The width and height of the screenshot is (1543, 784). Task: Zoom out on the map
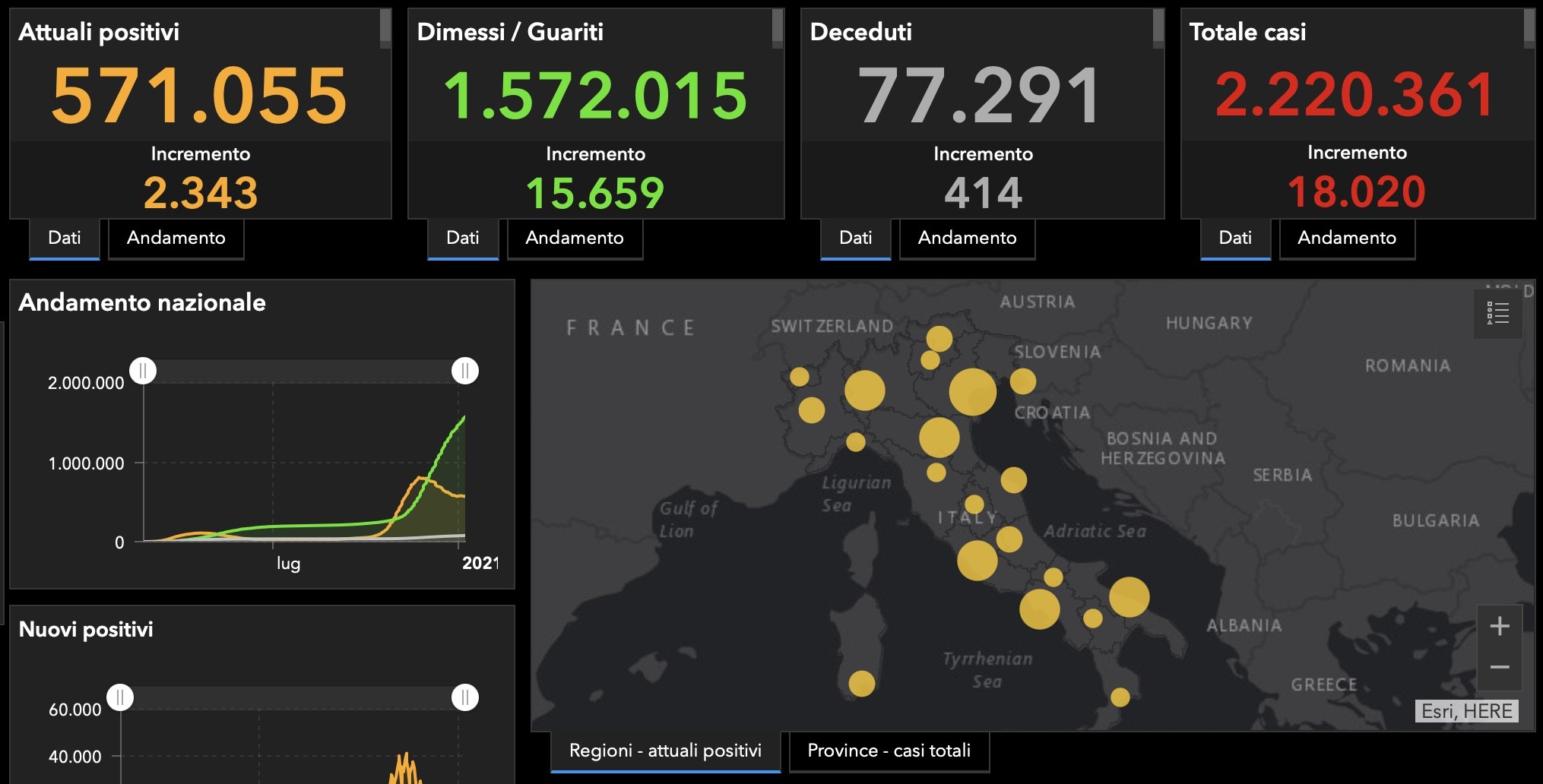click(x=1500, y=667)
